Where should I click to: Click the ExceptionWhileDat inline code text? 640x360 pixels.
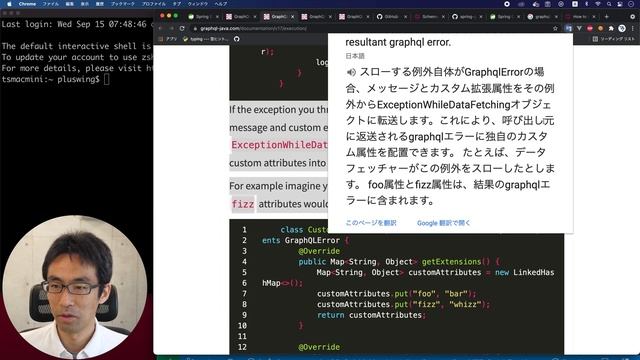pyautogui.click(x=279, y=145)
